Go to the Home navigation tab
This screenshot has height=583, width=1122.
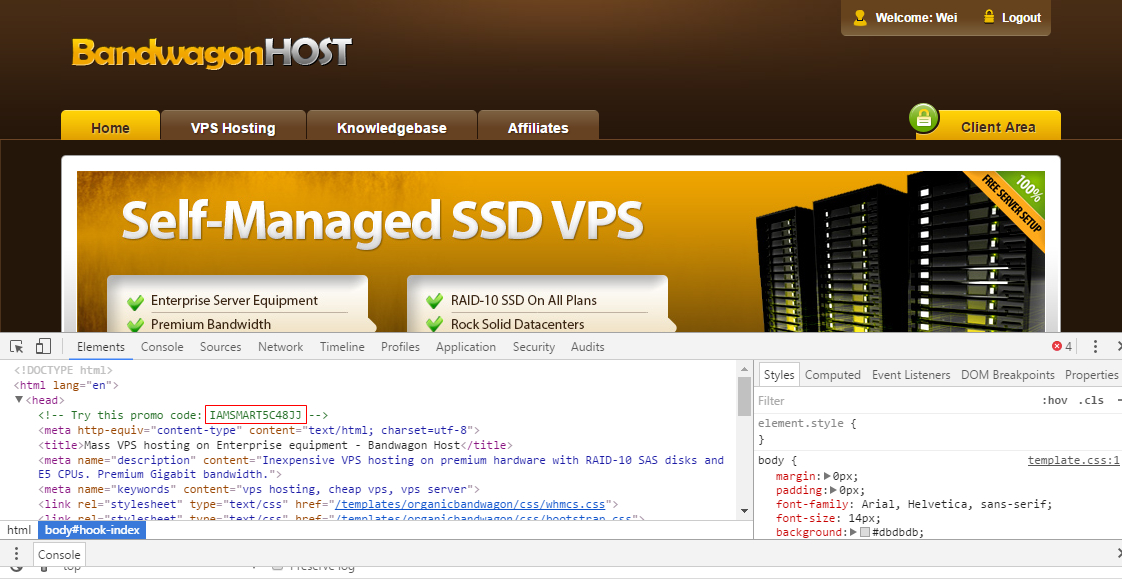(110, 126)
